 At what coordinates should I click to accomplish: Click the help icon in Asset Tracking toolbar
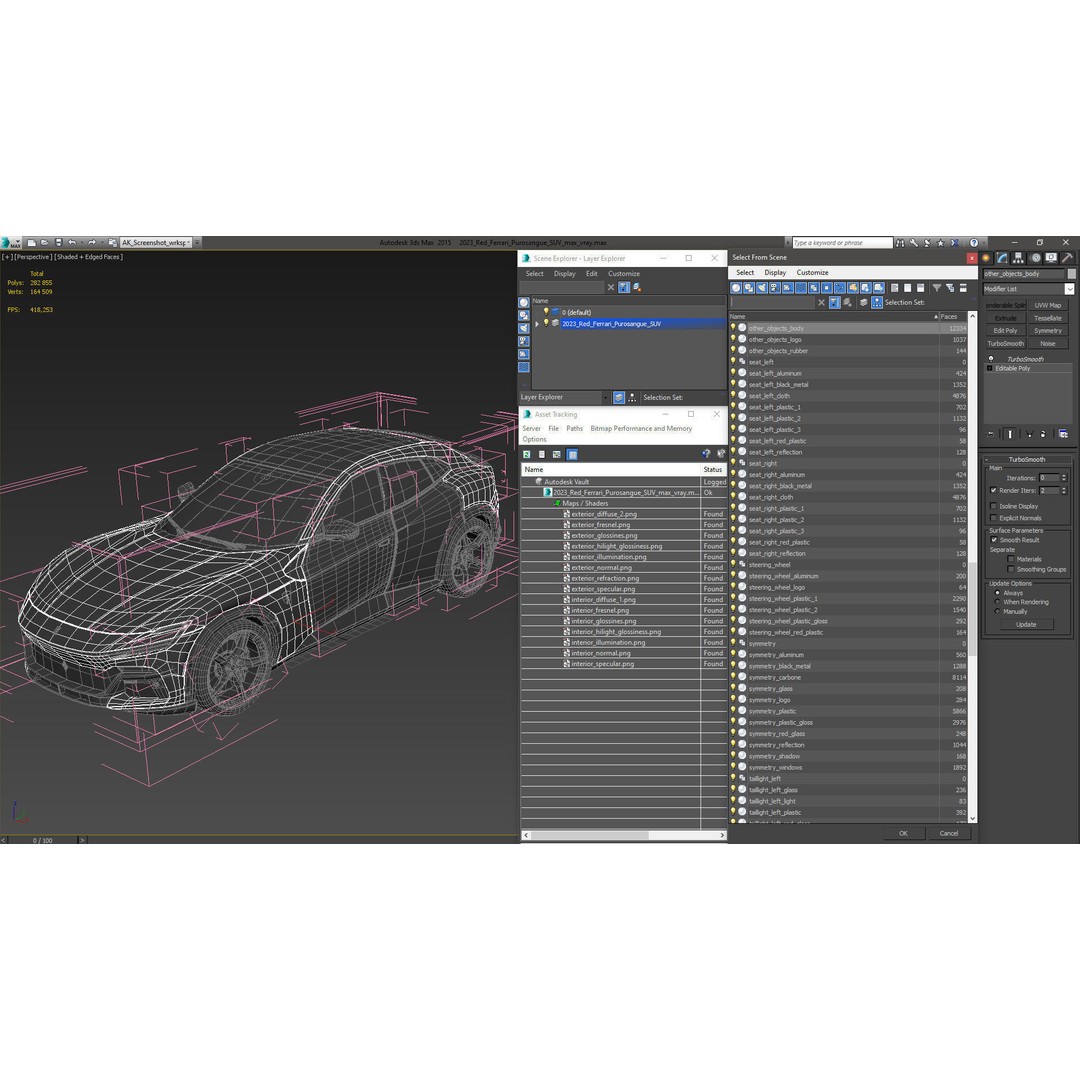[x=706, y=454]
